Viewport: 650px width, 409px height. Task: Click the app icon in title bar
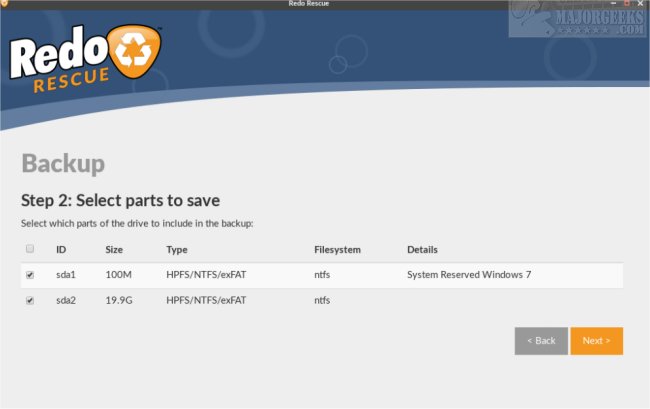4,3
